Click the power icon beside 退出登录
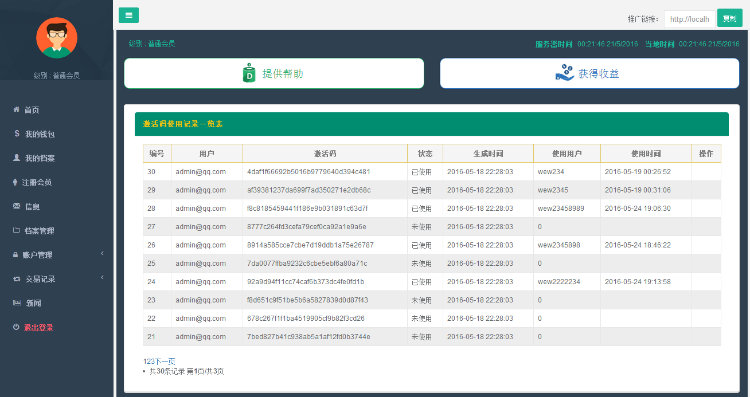Viewport: 750px width, 397px height. 16,327
